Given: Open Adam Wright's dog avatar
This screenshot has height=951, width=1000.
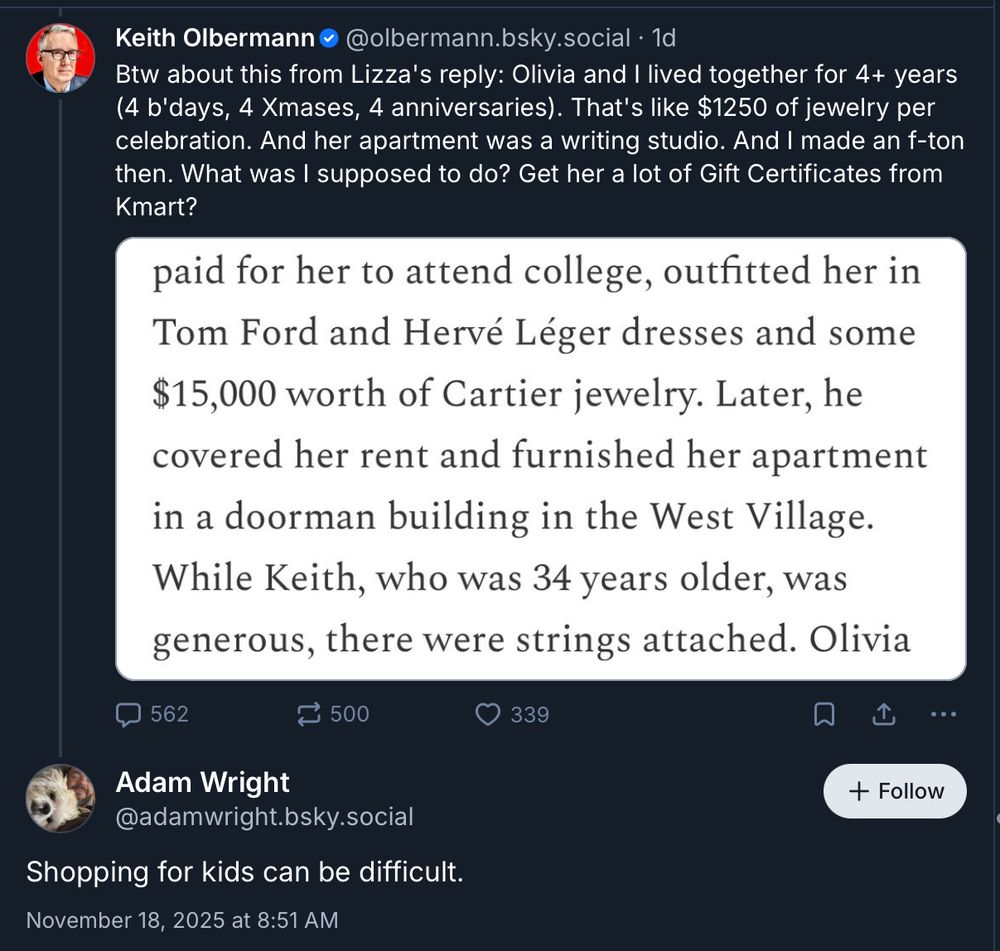Looking at the screenshot, I should [60, 798].
